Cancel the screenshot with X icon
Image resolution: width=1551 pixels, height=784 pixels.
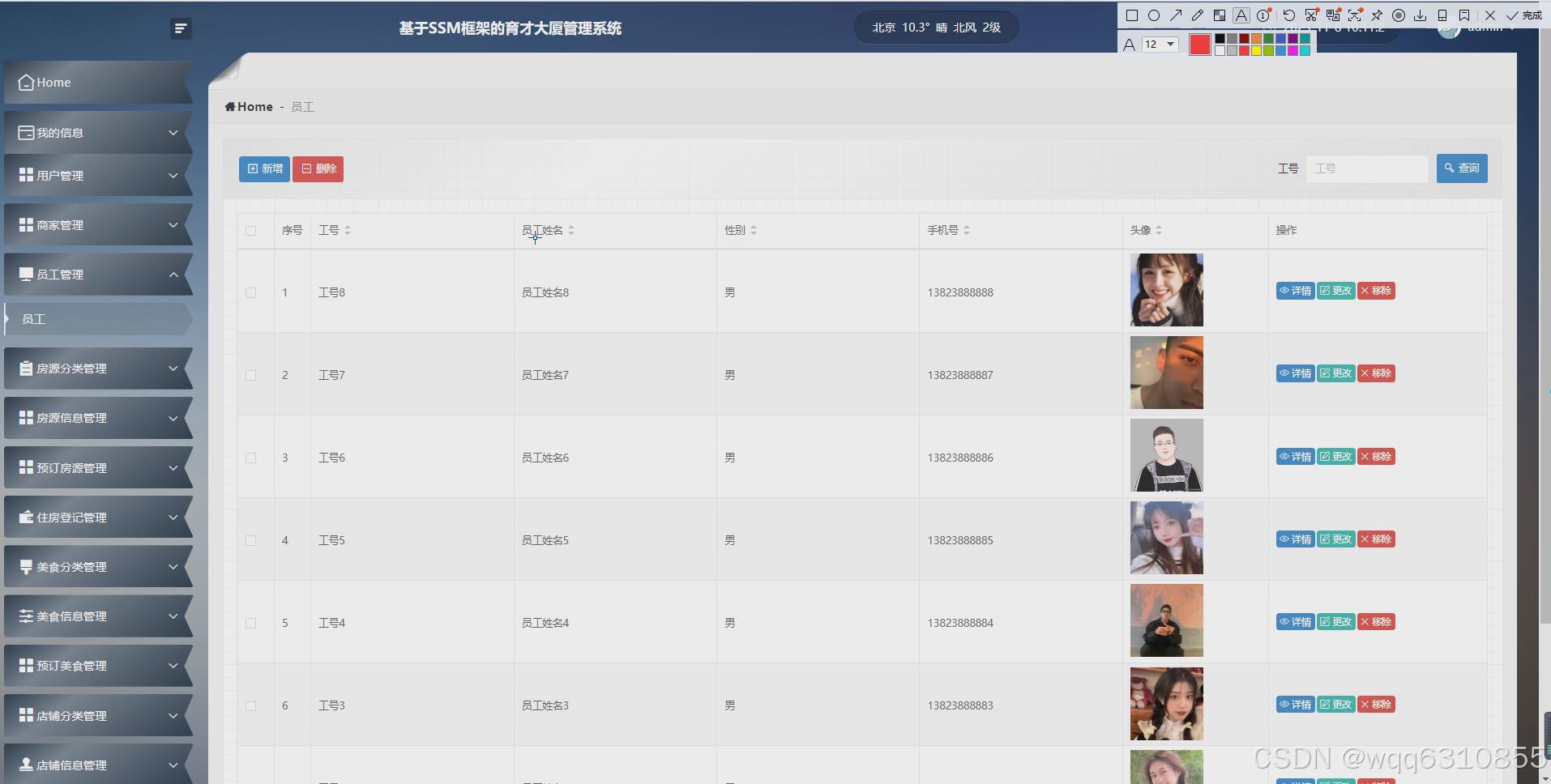point(1490,15)
